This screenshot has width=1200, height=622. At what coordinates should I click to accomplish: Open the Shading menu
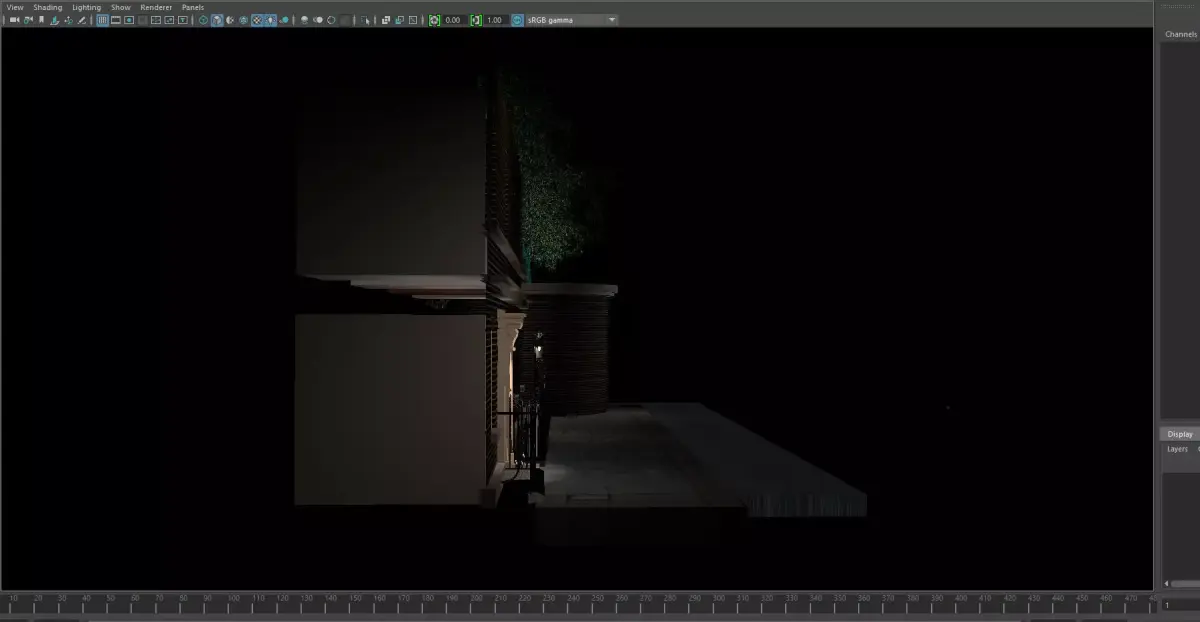(47, 7)
